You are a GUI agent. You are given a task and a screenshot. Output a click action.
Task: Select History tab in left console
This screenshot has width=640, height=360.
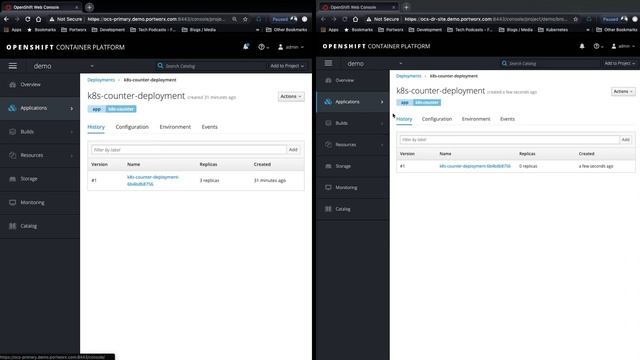[96, 127]
